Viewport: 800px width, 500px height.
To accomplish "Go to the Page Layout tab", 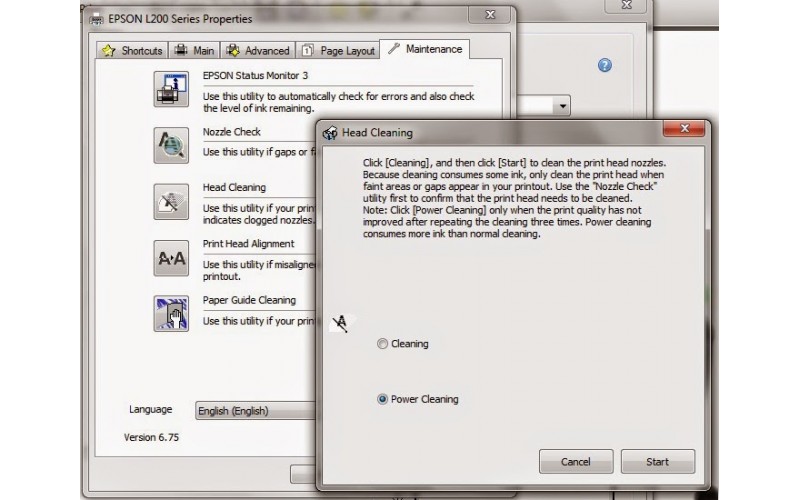I will [338, 50].
